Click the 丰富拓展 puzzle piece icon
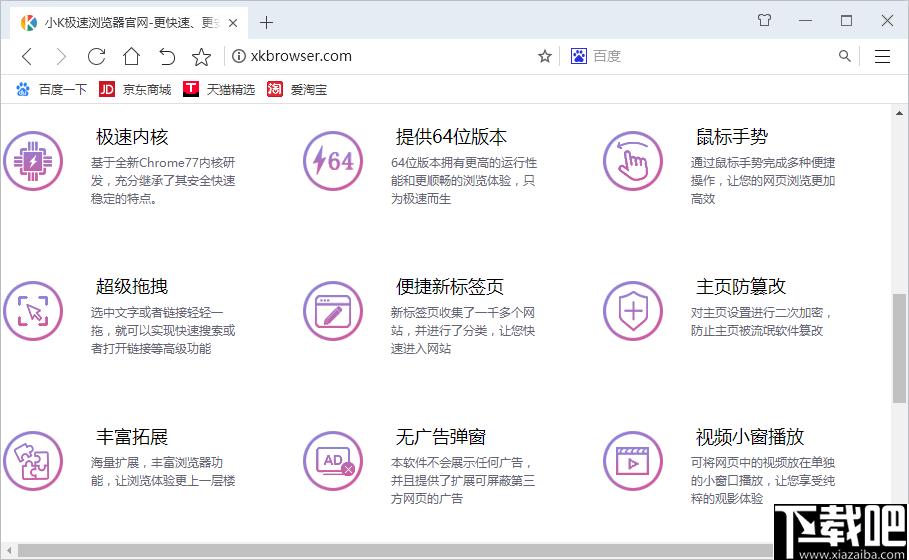The height and width of the screenshot is (560, 909). (x=32, y=461)
